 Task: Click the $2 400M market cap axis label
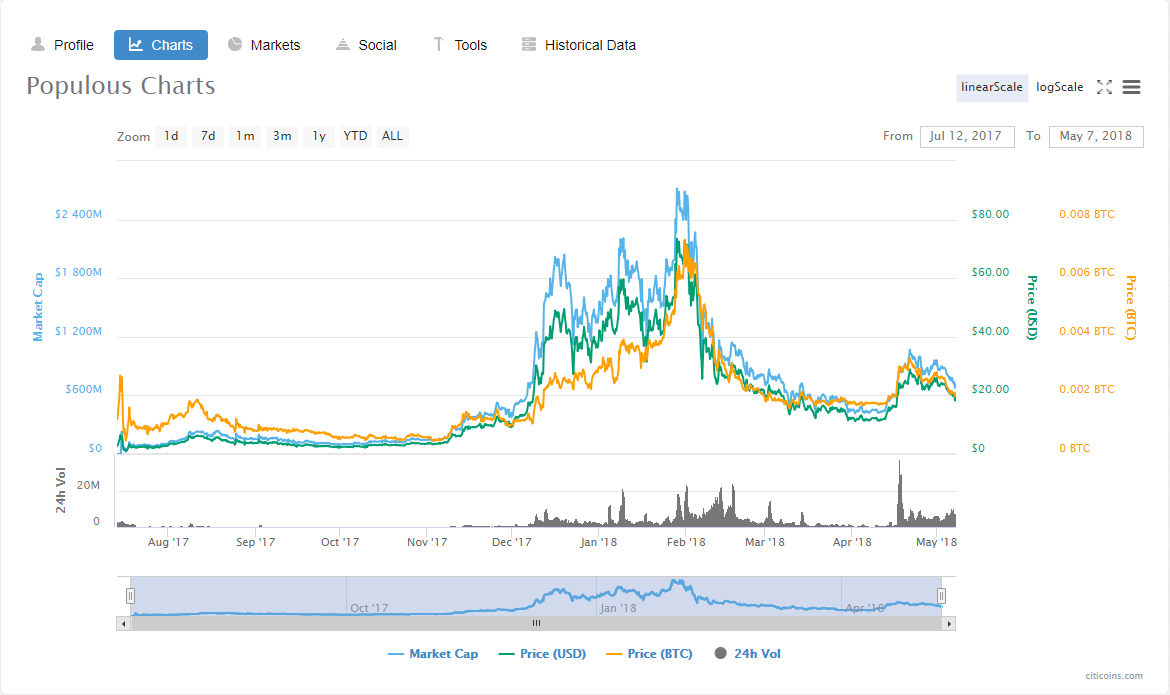click(x=78, y=214)
